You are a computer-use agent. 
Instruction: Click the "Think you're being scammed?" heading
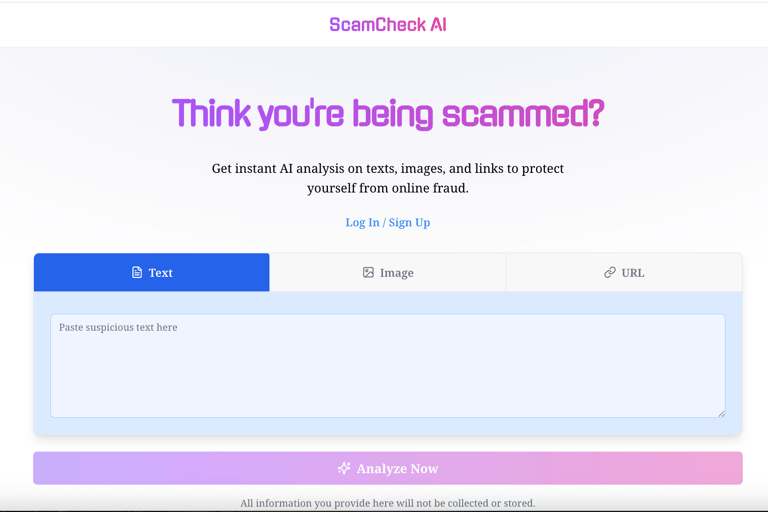click(x=388, y=114)
